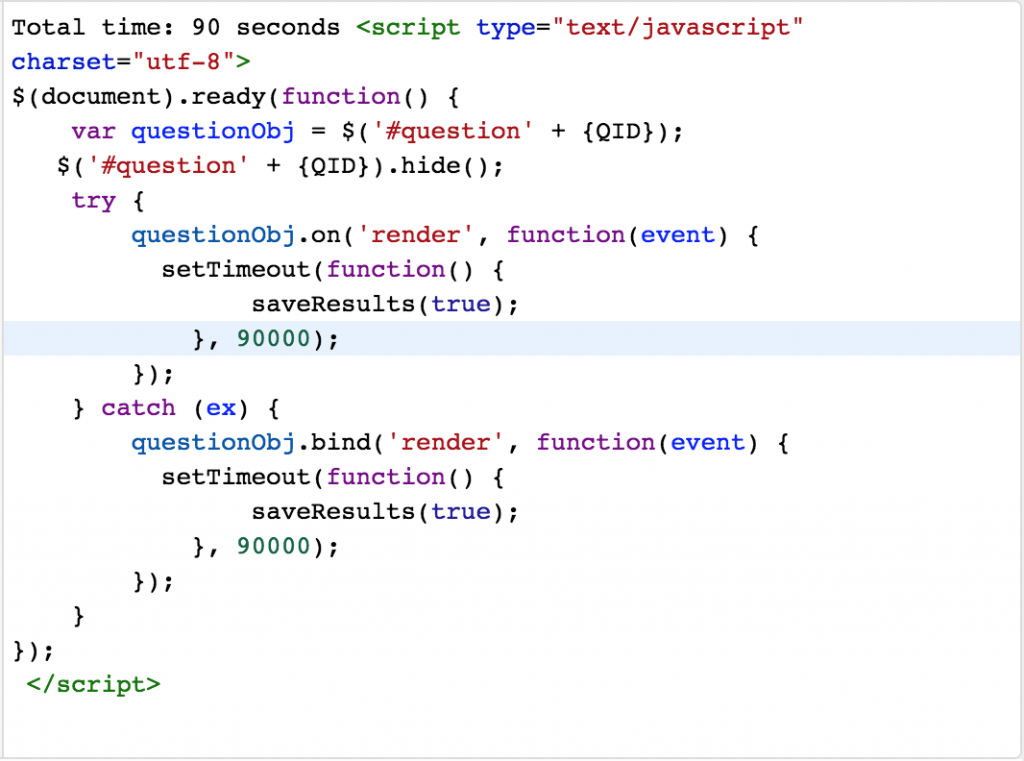Click the "(ex)" exception parameter
Viewport: 1024px width, 761px height.
[221, 408]
